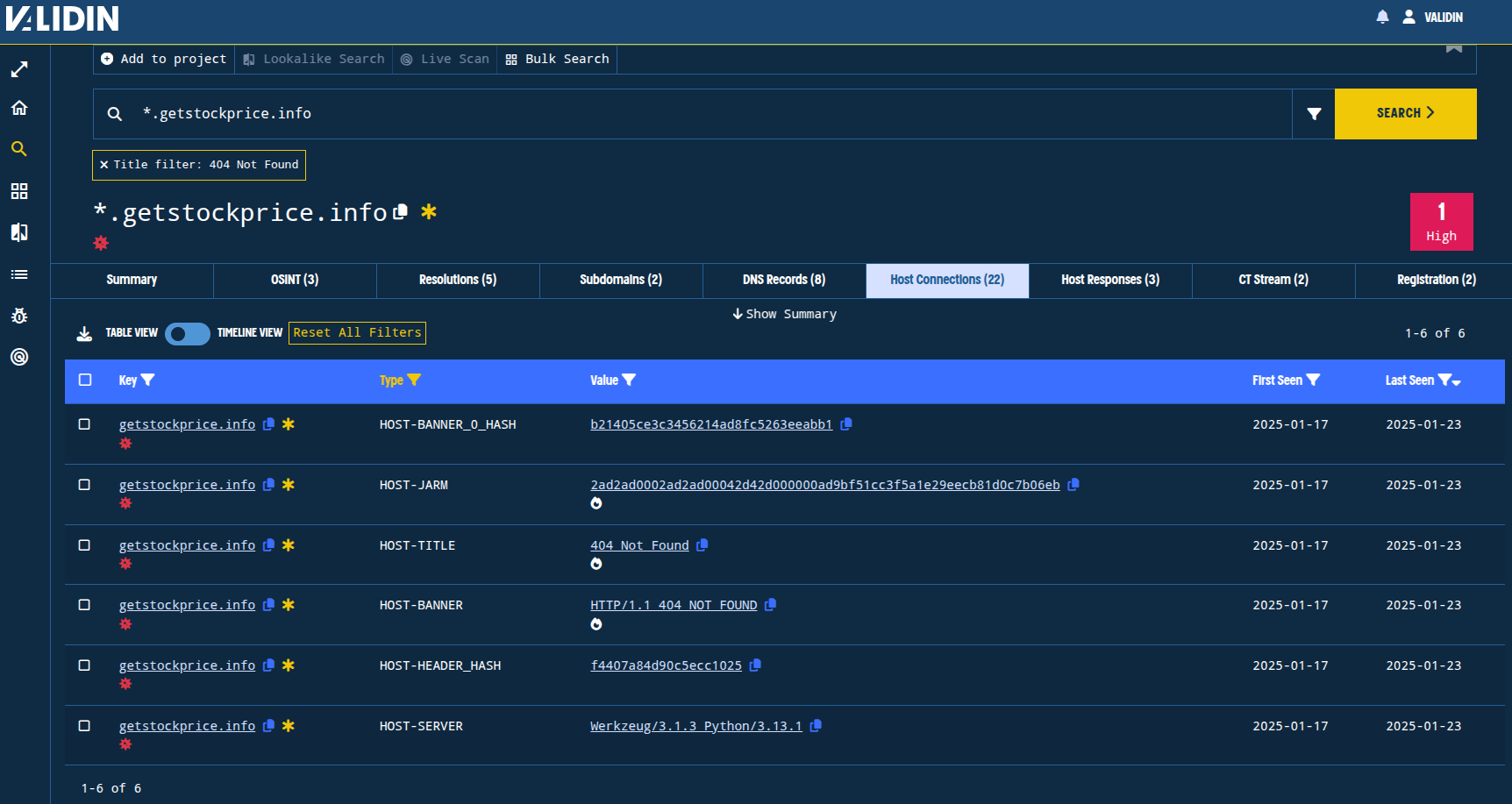The height and width of the screenshot is (804, 1512).
Task: Switch to the DNS Records (8) tab
Action: click(x=784, y=281)
